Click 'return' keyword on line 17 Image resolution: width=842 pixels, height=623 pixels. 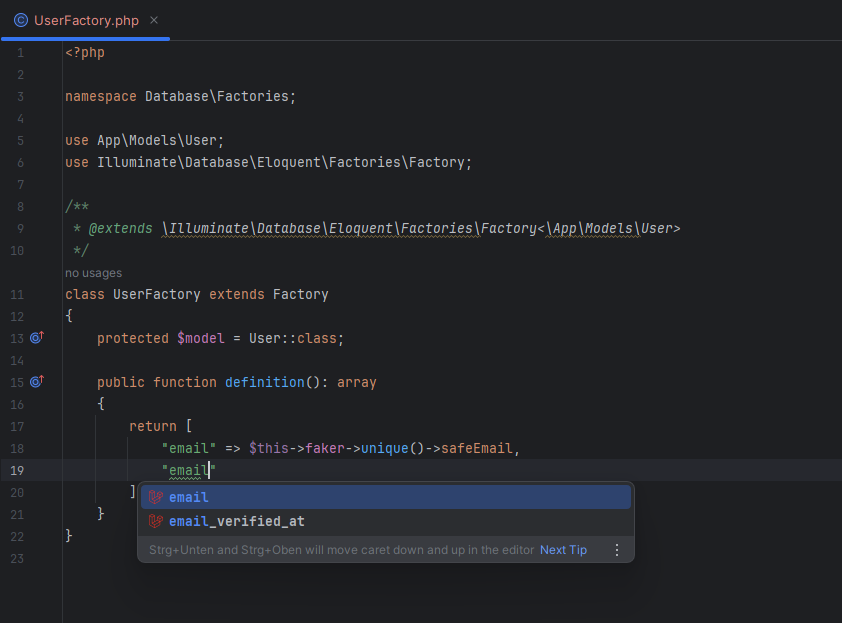pos(153,426)
